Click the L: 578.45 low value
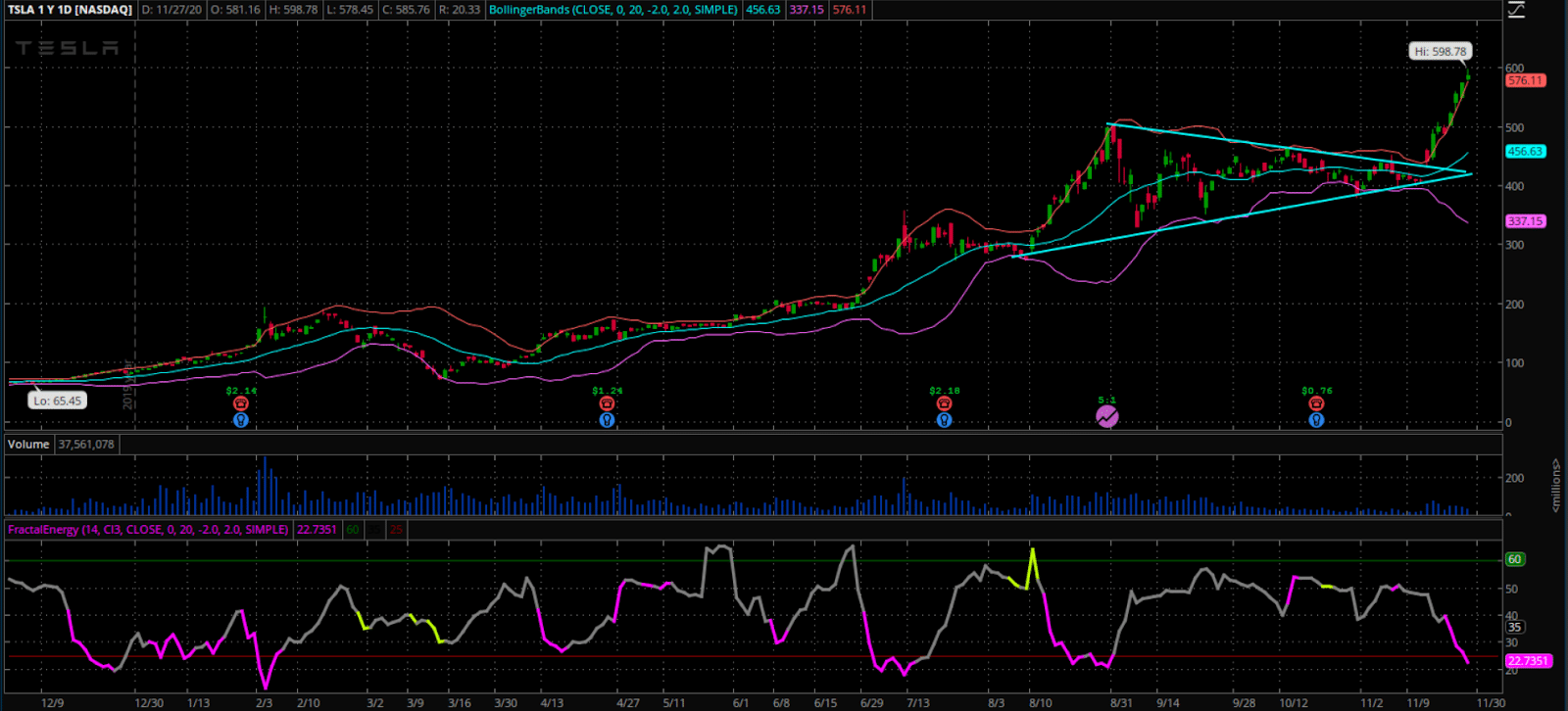Viewport: 1568px width, 711px height. [349, 10]
